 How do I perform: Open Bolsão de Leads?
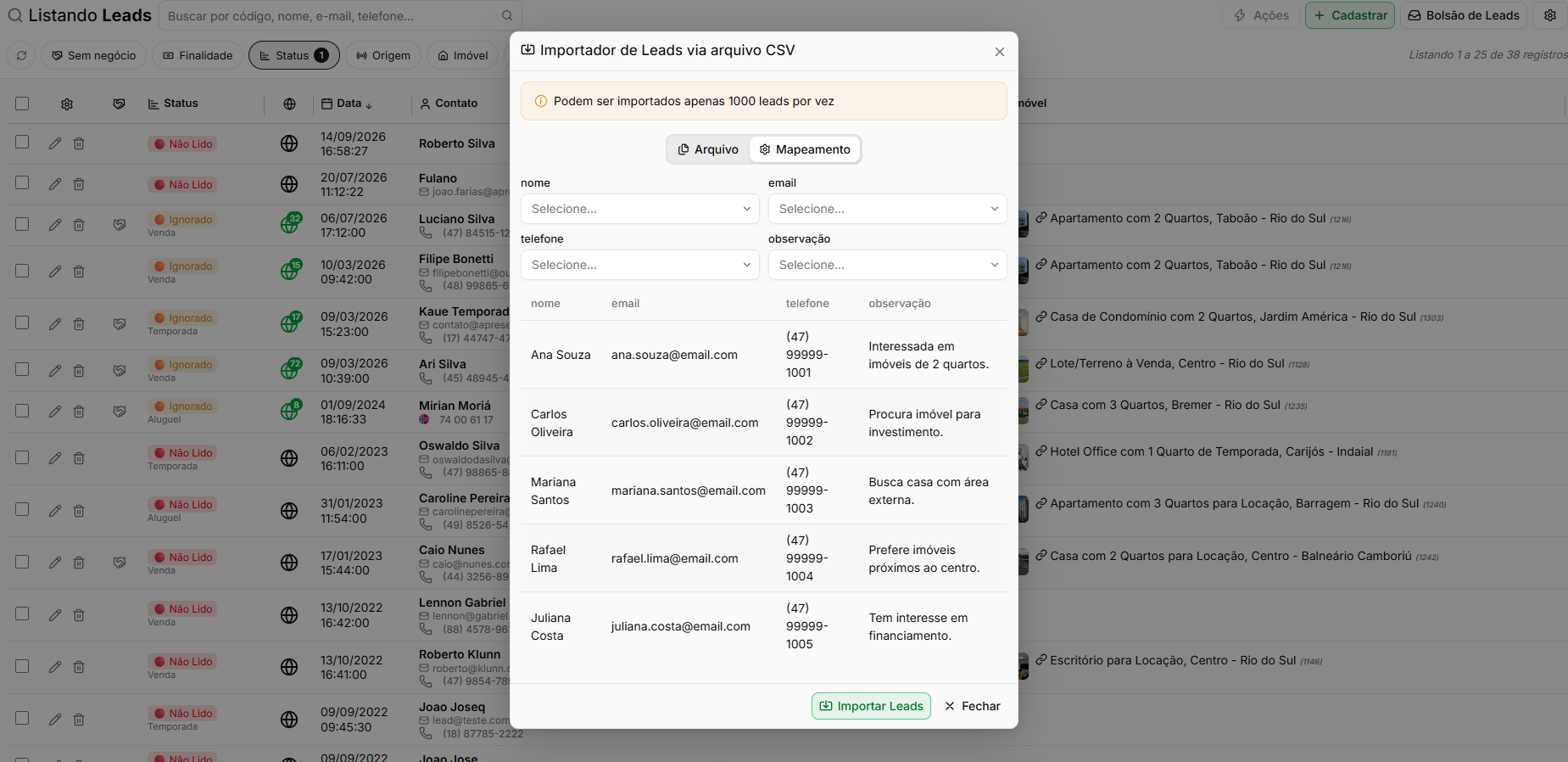click(1464, 15)
